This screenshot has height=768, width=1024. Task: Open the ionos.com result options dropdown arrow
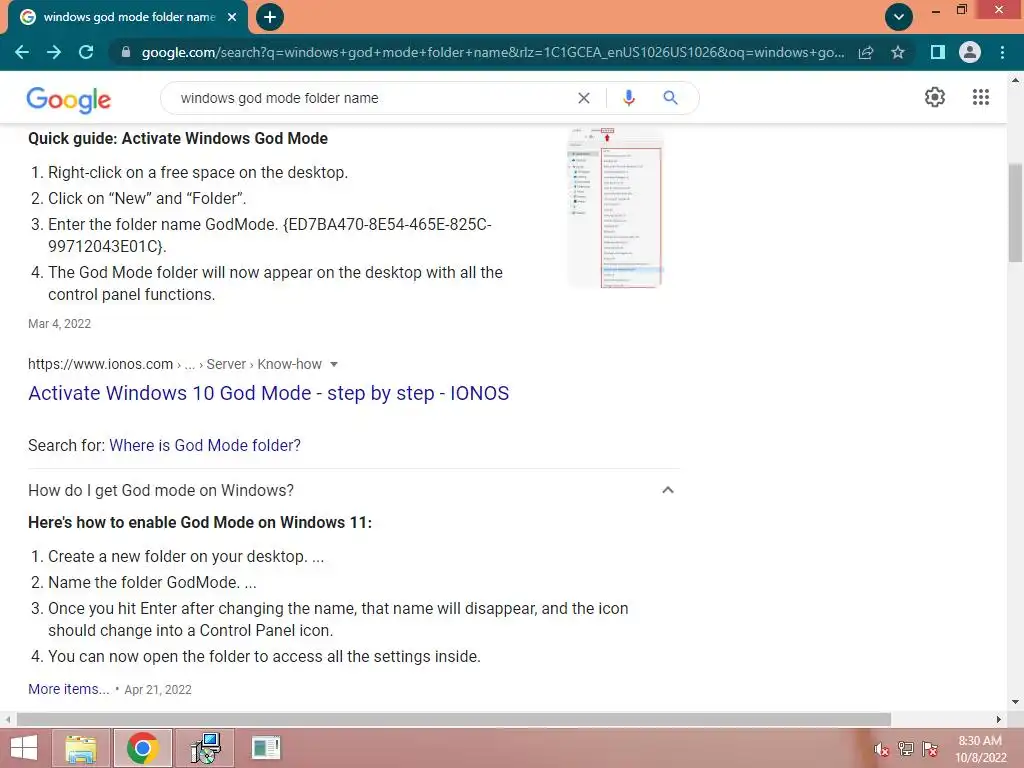click(x=334, y=364)
